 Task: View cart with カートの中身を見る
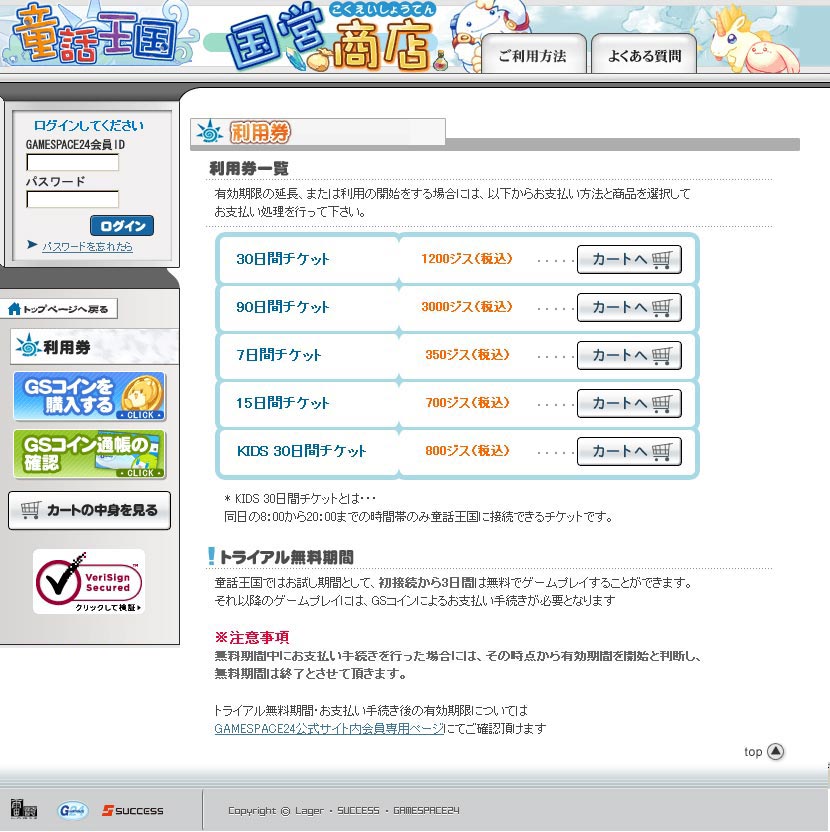(89, 510)
